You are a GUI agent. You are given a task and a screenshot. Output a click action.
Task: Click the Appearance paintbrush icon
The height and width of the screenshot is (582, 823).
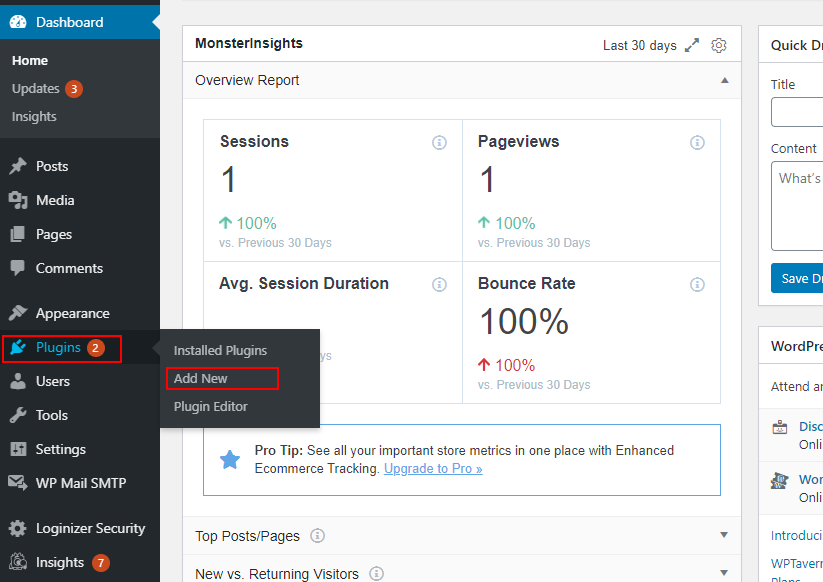18,313
